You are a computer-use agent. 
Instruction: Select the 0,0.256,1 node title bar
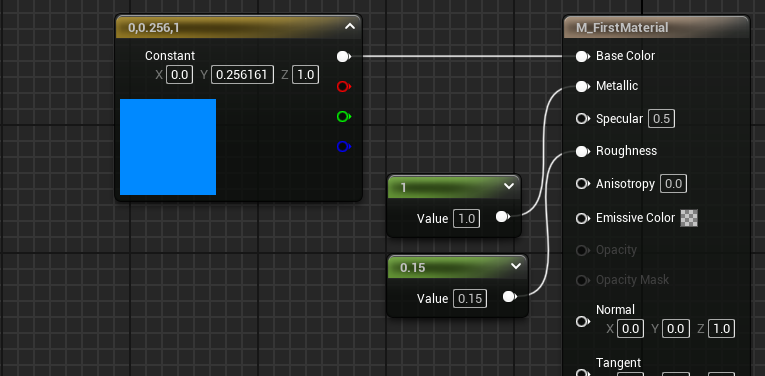pyautogui.click(x=239, y=27)
